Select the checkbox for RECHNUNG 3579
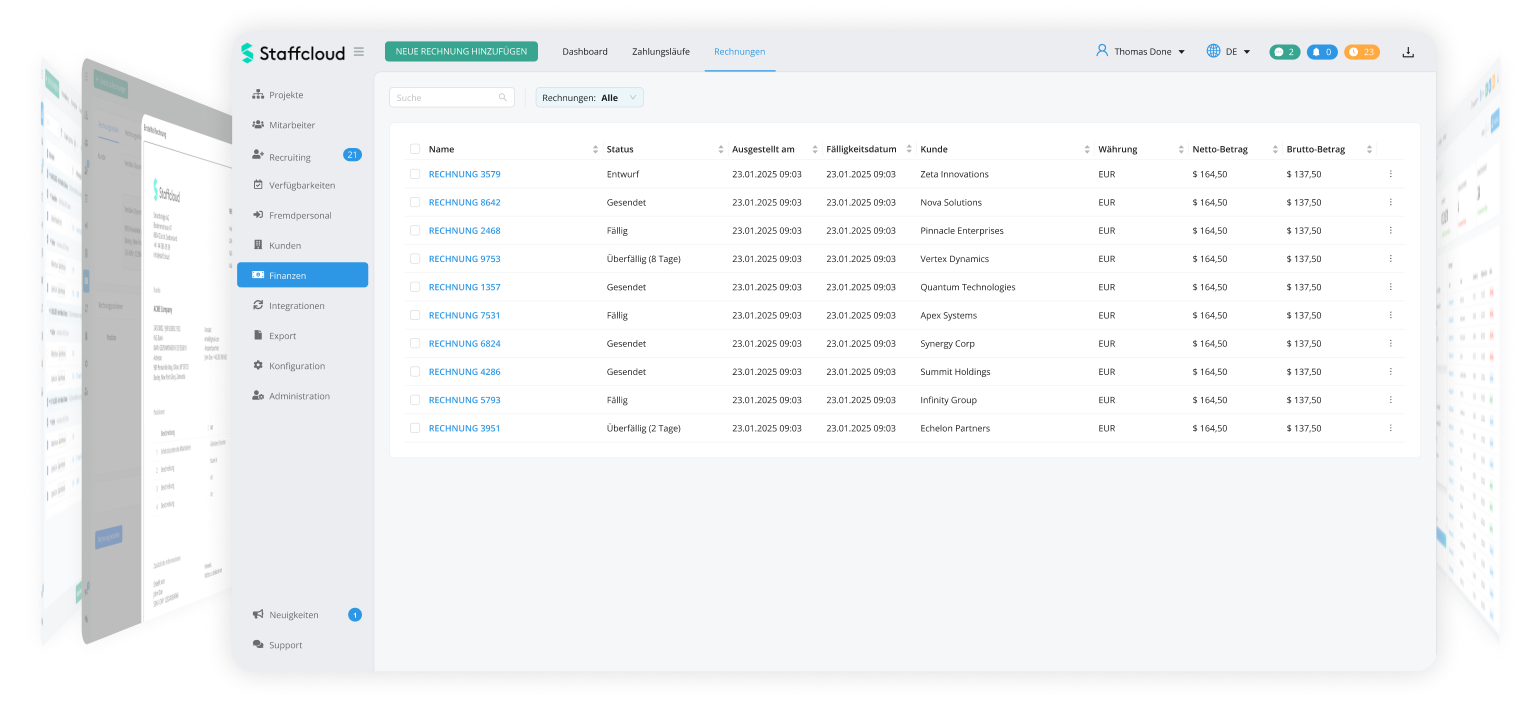Screen dimensions: 1539x703 [x=415, y=174]
